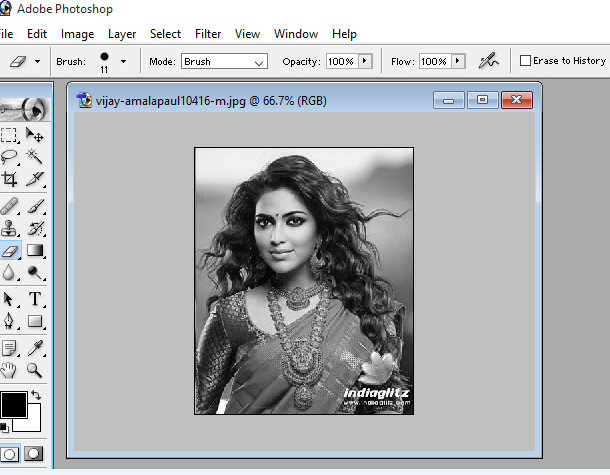Image resolution: width=610 pixels, height=475 pixels.
Task: Toggle the airbrush option icon
Action: pos(488,61)
